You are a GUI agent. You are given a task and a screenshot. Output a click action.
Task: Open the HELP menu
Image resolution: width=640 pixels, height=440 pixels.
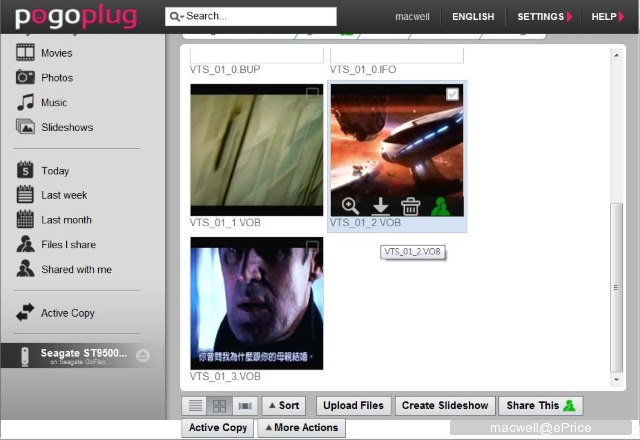tap(607, 17)
